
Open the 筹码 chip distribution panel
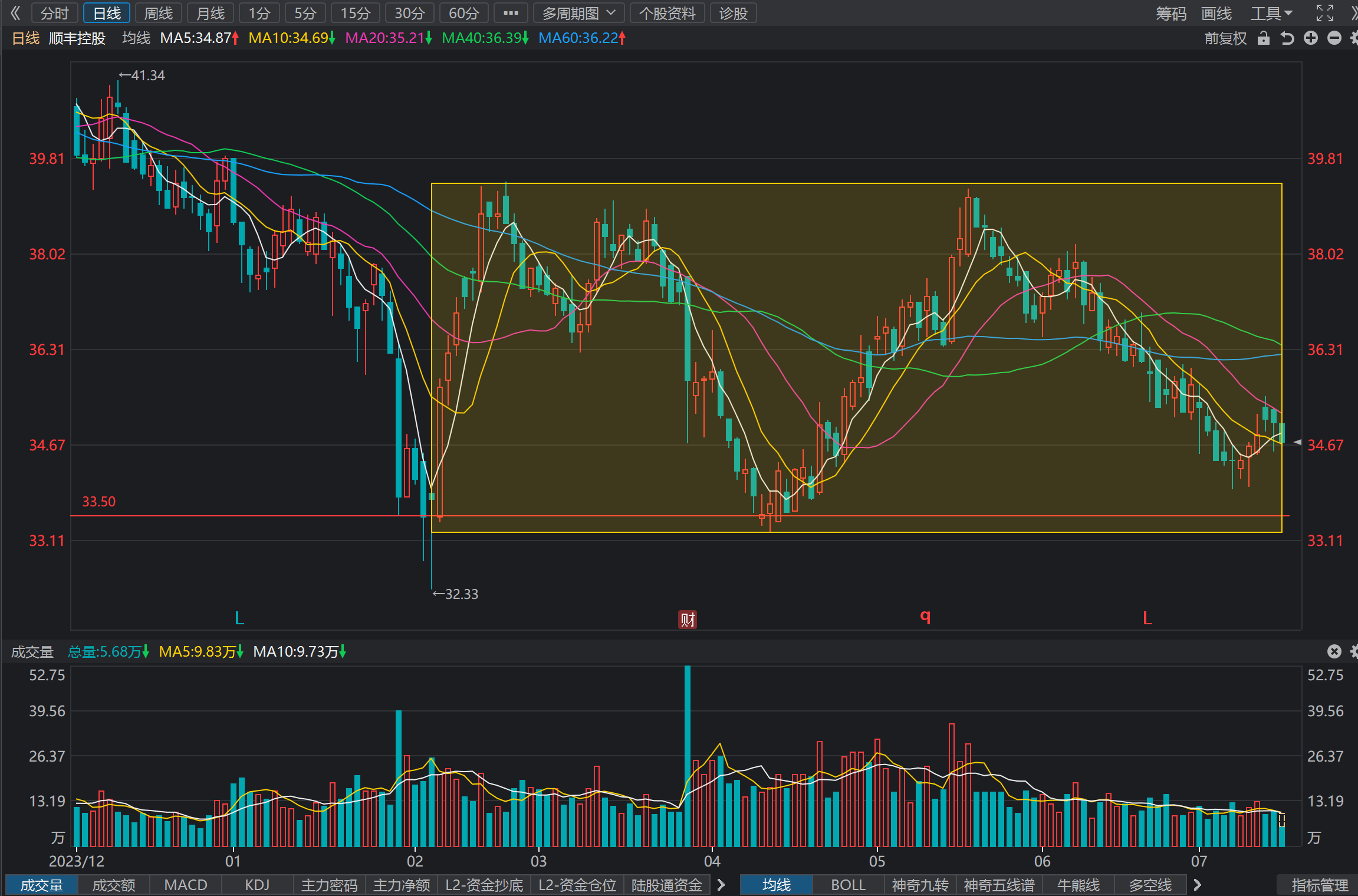pyautogui.click(x=1171, y=13)
